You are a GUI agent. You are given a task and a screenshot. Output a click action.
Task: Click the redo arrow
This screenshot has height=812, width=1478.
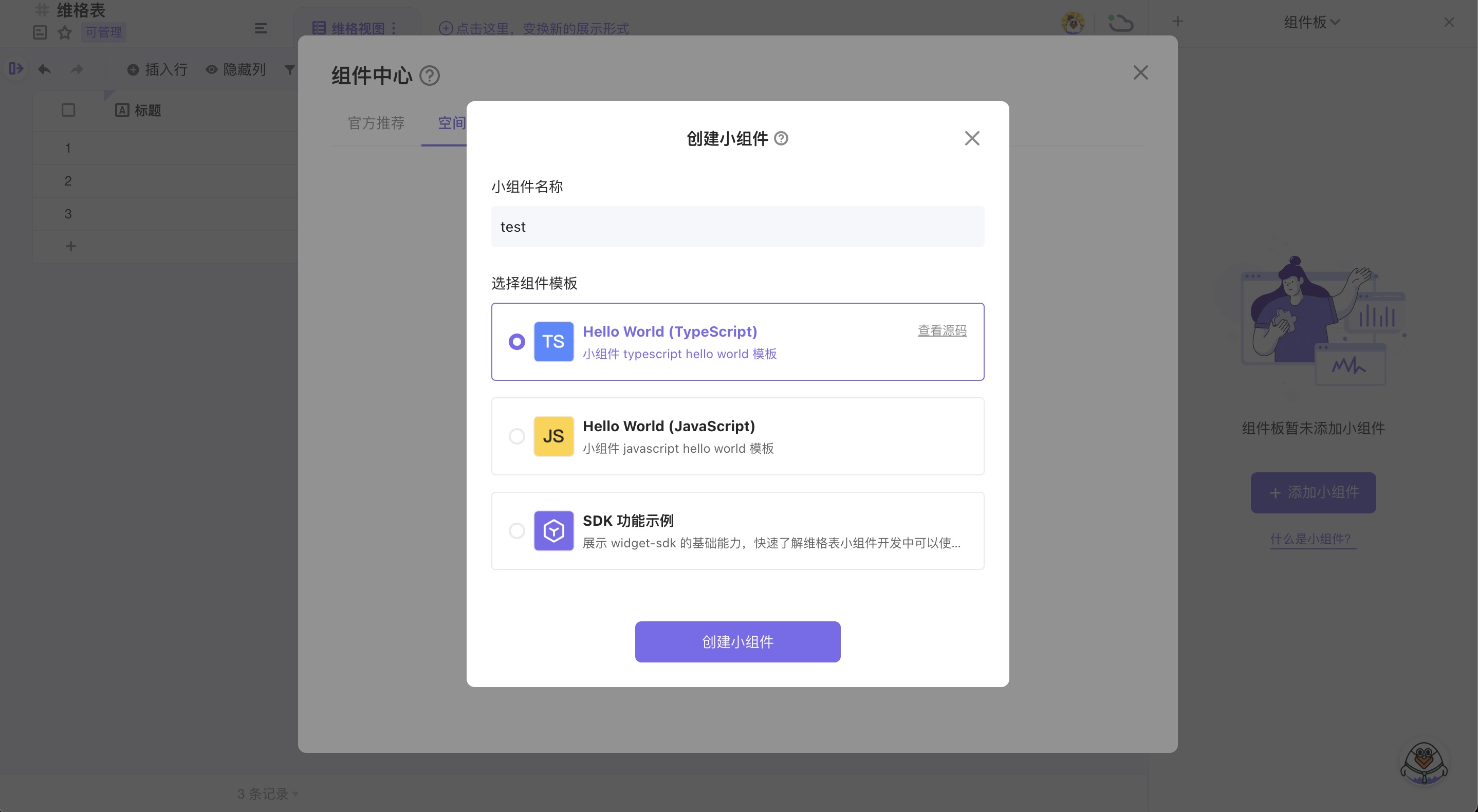coord(76,69)
